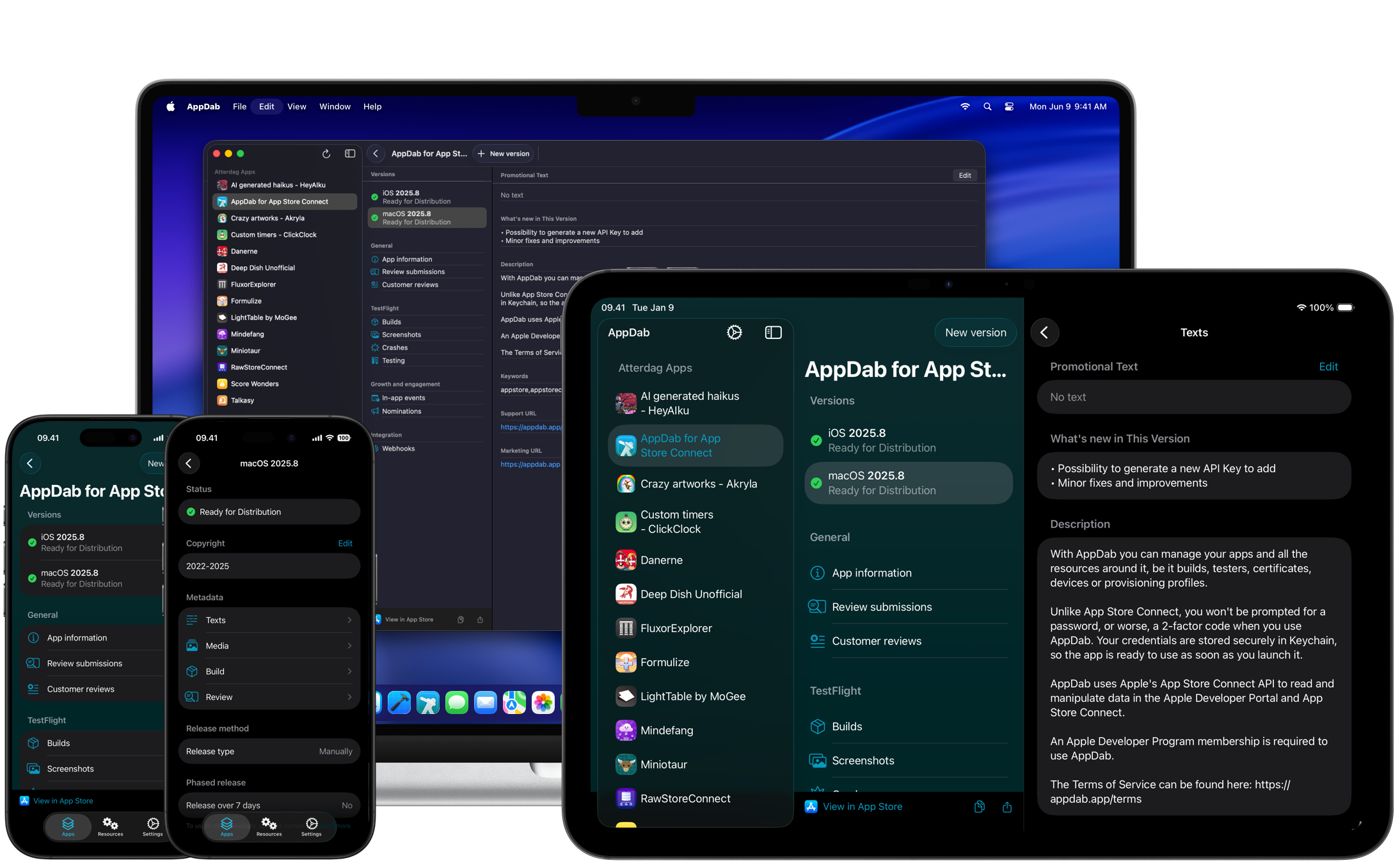The height and width of the screenshot is (865, 1400).
Task: Tap the share icon next to View in App Store
Action: (x=1007, y=806)
